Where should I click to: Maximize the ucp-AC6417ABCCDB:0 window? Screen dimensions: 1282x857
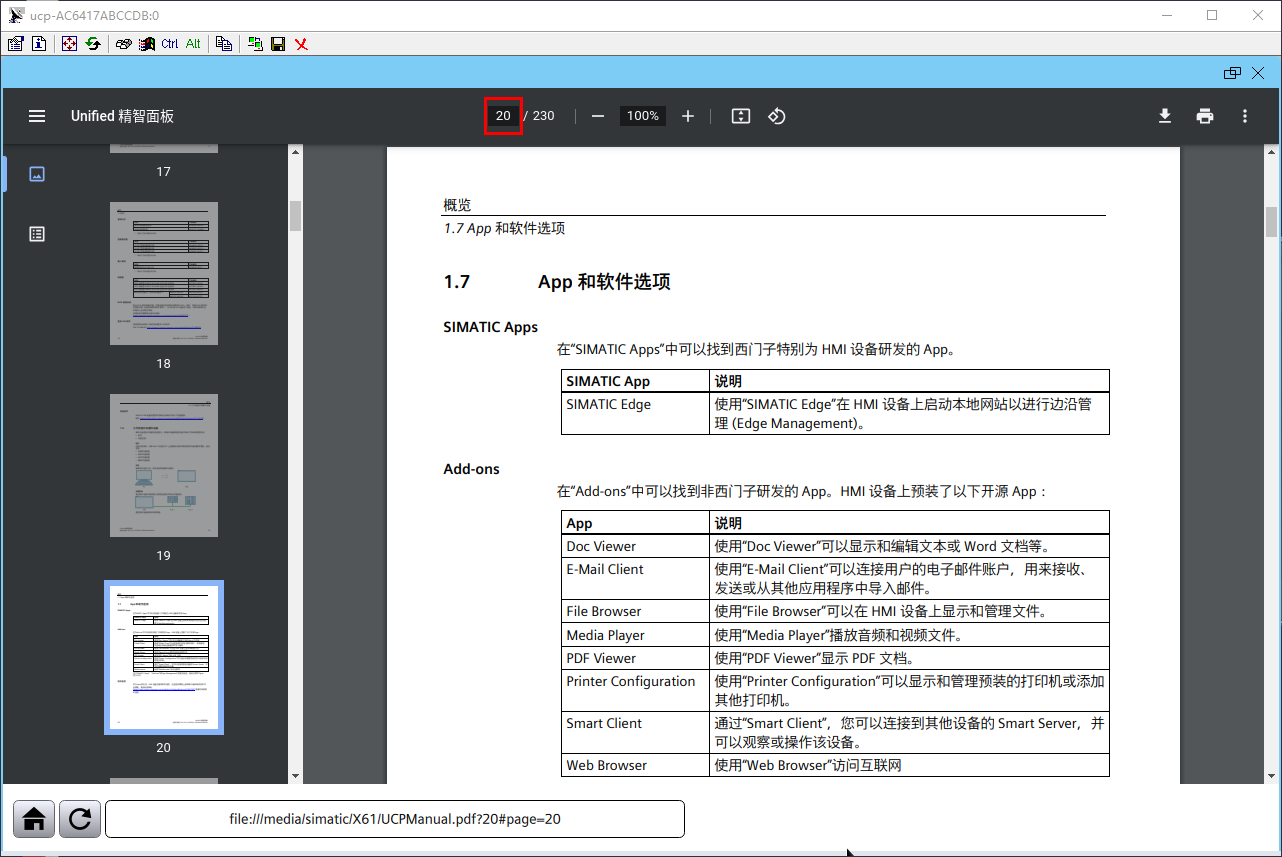click(x=1212, y=15)
